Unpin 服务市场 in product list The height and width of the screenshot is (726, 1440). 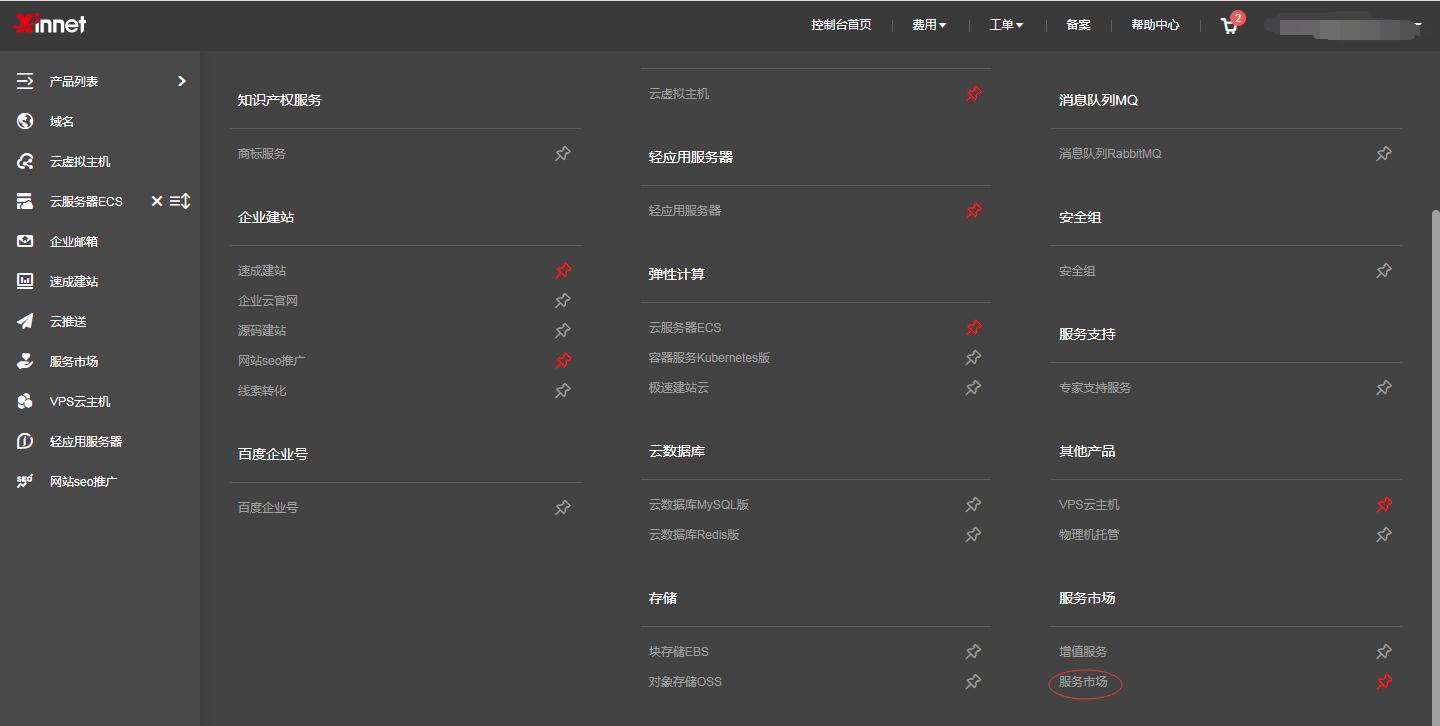pos(1384,682)
